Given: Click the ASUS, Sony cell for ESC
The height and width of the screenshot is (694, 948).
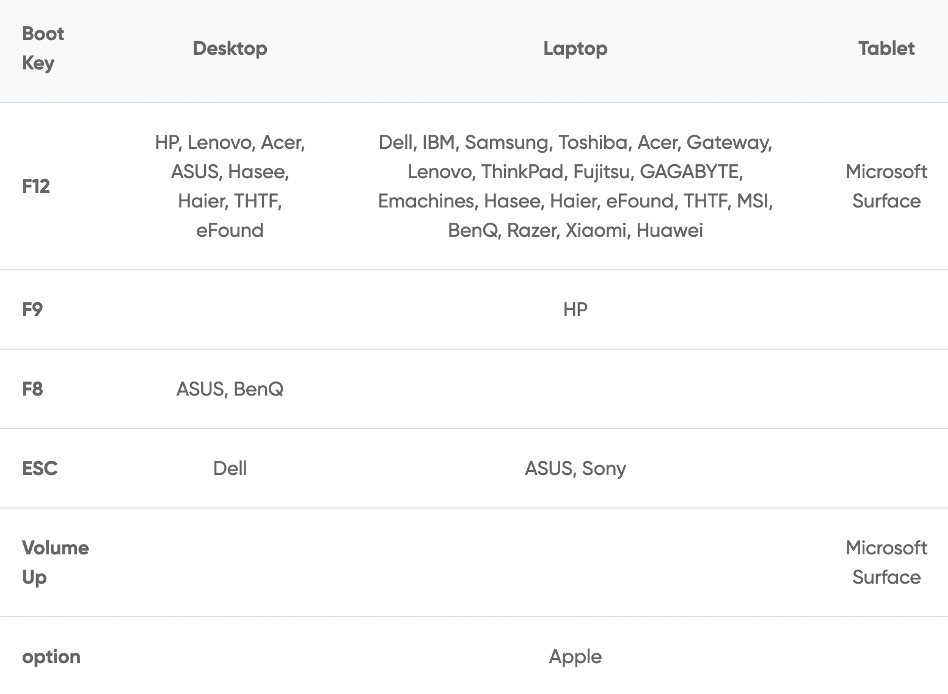Looking at the screenshot, I should click(575, 468).
